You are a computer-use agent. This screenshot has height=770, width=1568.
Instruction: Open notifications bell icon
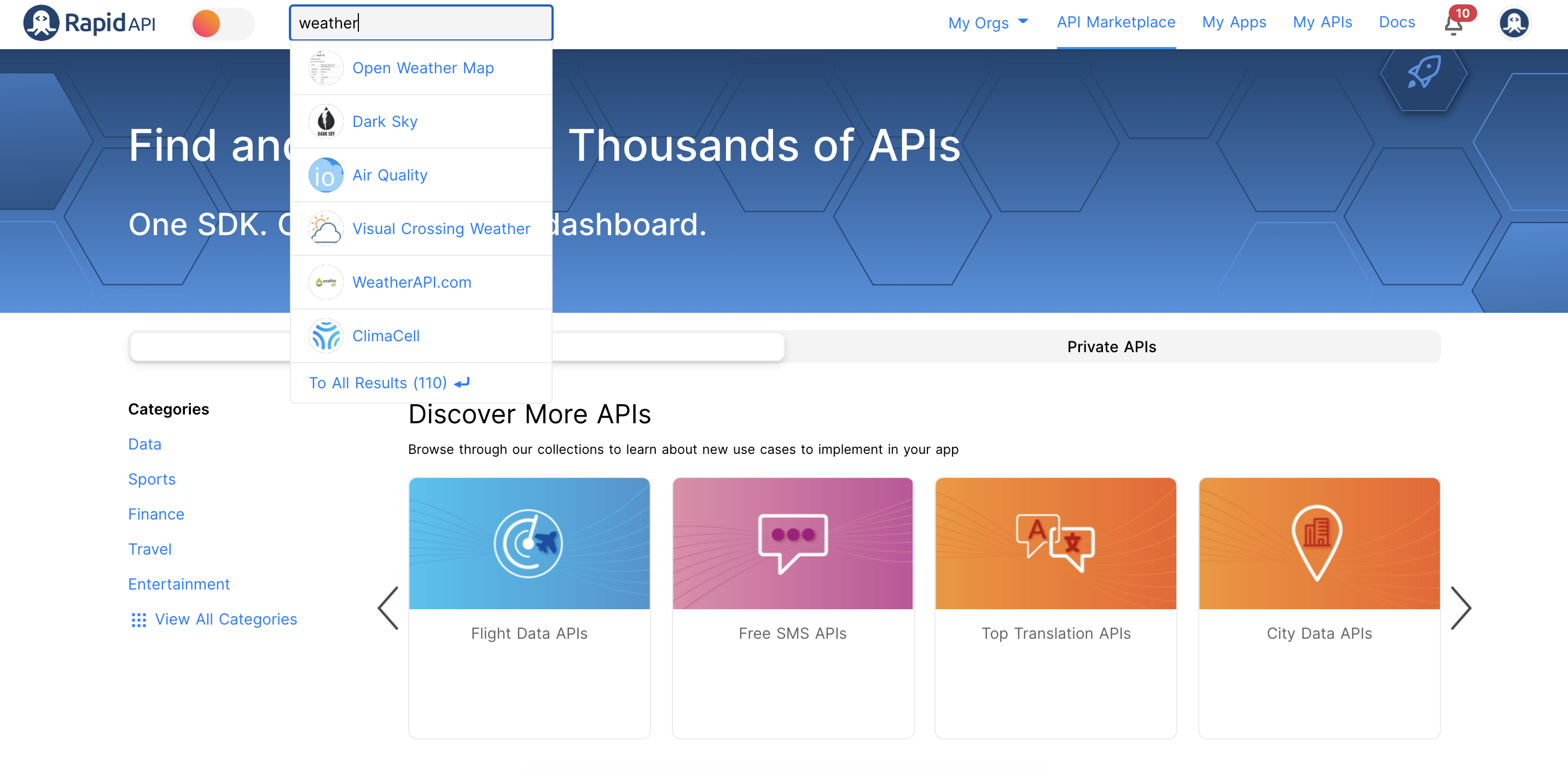pyautogui.click(x=1454, y=25)
